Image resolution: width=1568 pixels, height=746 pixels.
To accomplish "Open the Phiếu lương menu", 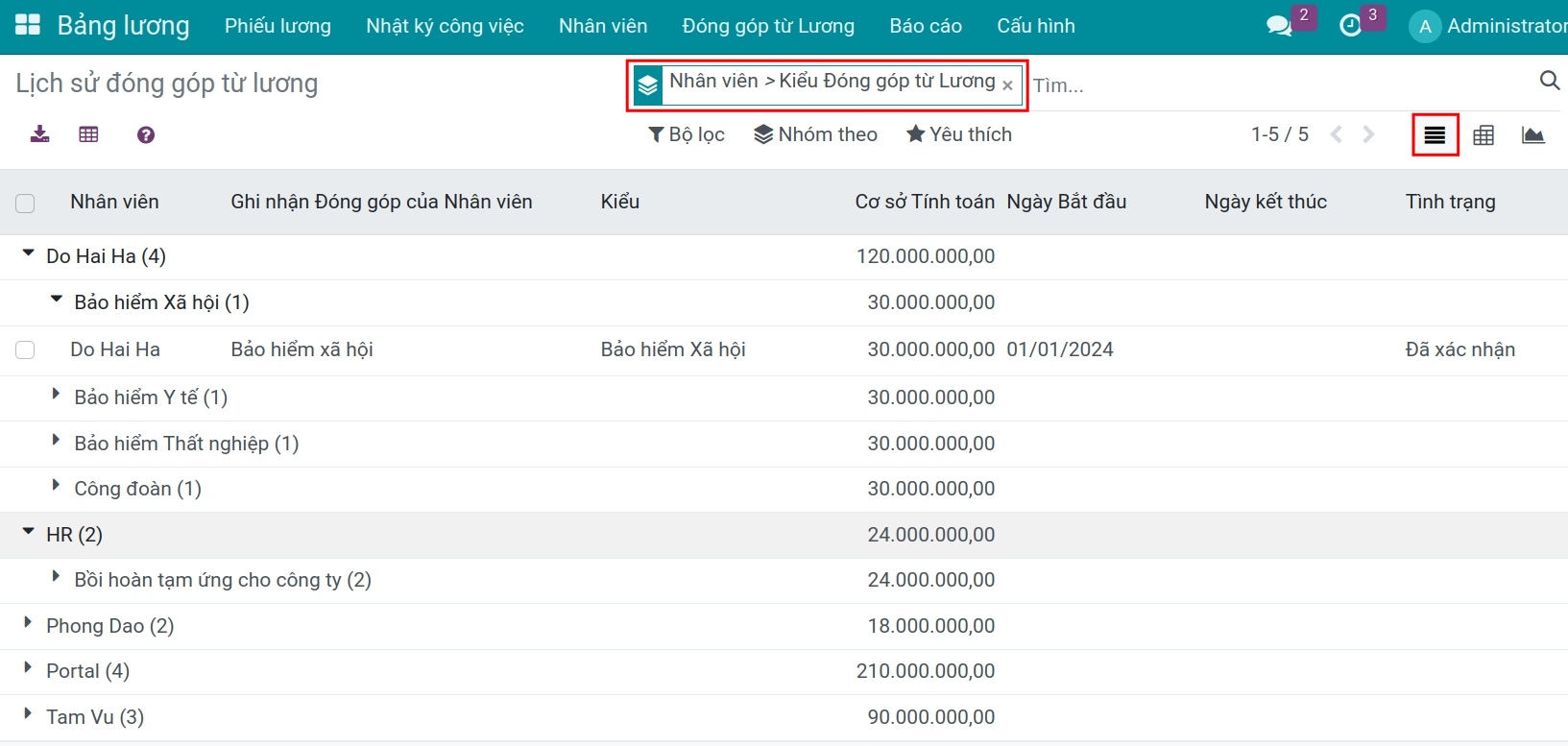I will point(277,26).
